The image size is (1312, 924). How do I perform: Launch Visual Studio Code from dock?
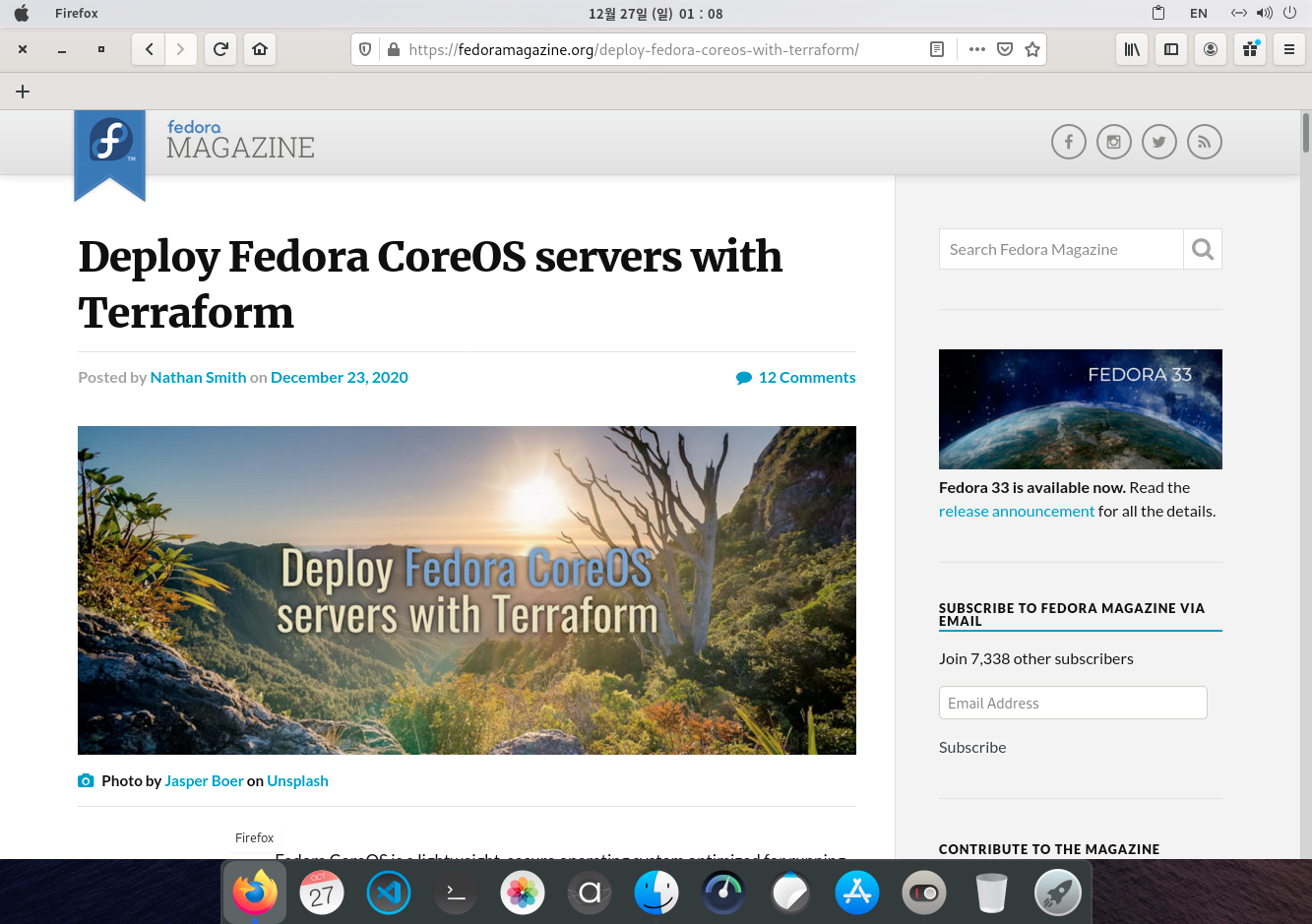coord(389,893)
